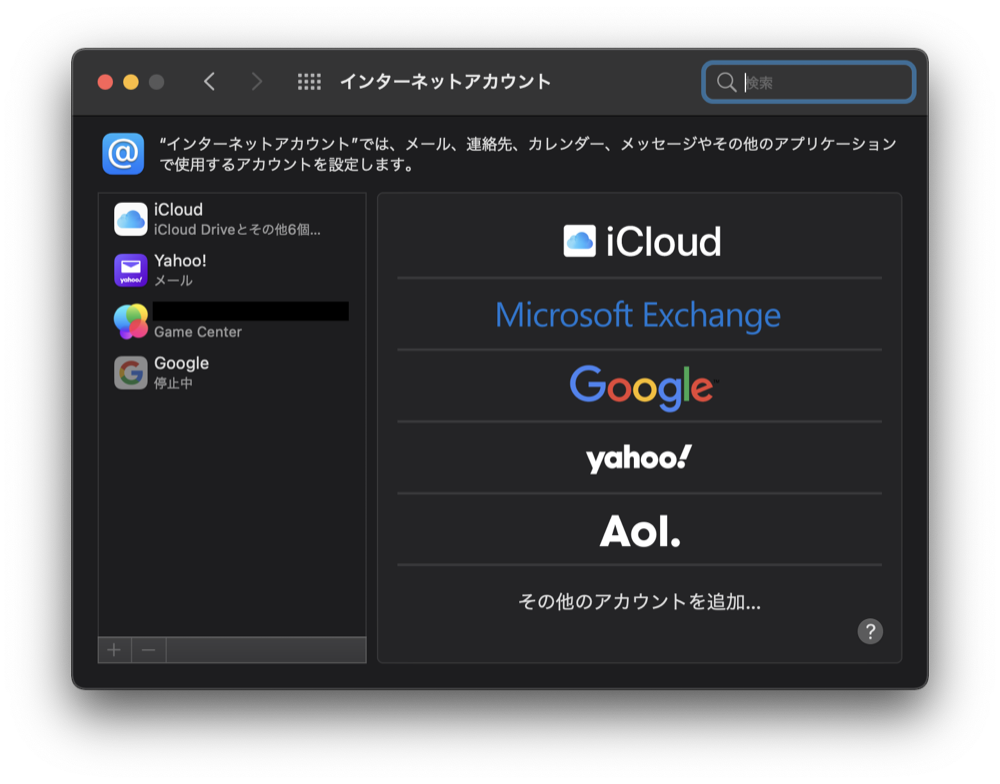Choose yahoo! provider logo
This screenshot has width=1000, height=784.
pos(638,458)
